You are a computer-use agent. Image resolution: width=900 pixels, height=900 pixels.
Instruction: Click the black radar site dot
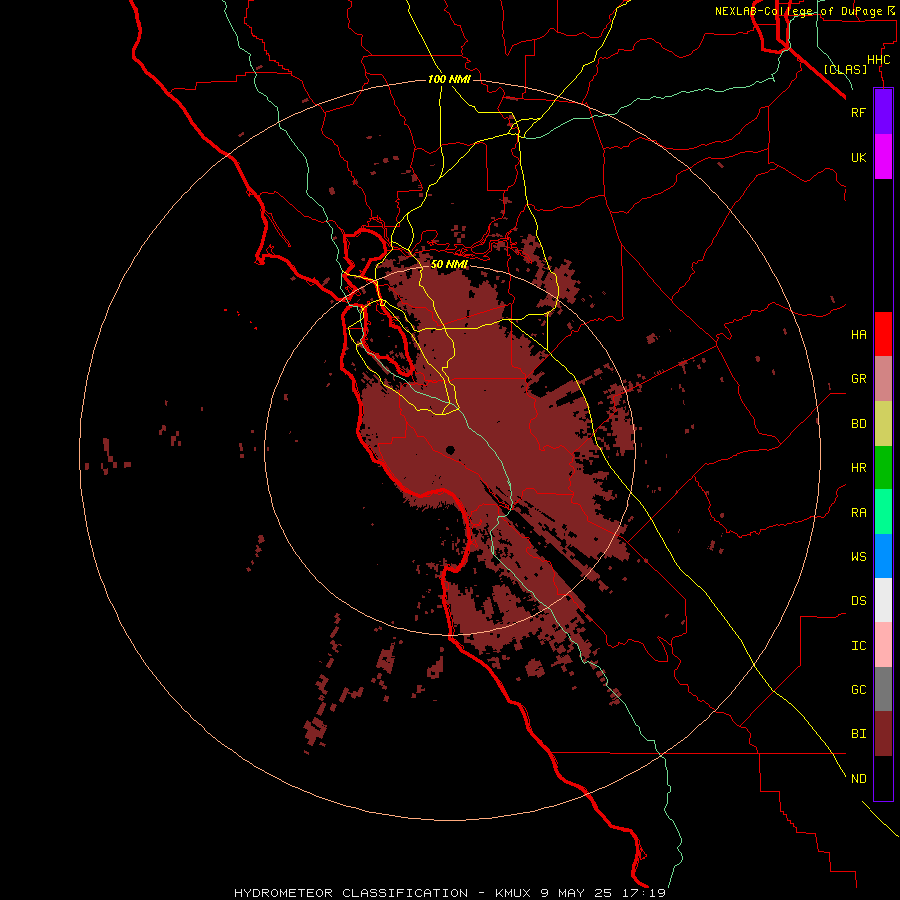(451, 450)
